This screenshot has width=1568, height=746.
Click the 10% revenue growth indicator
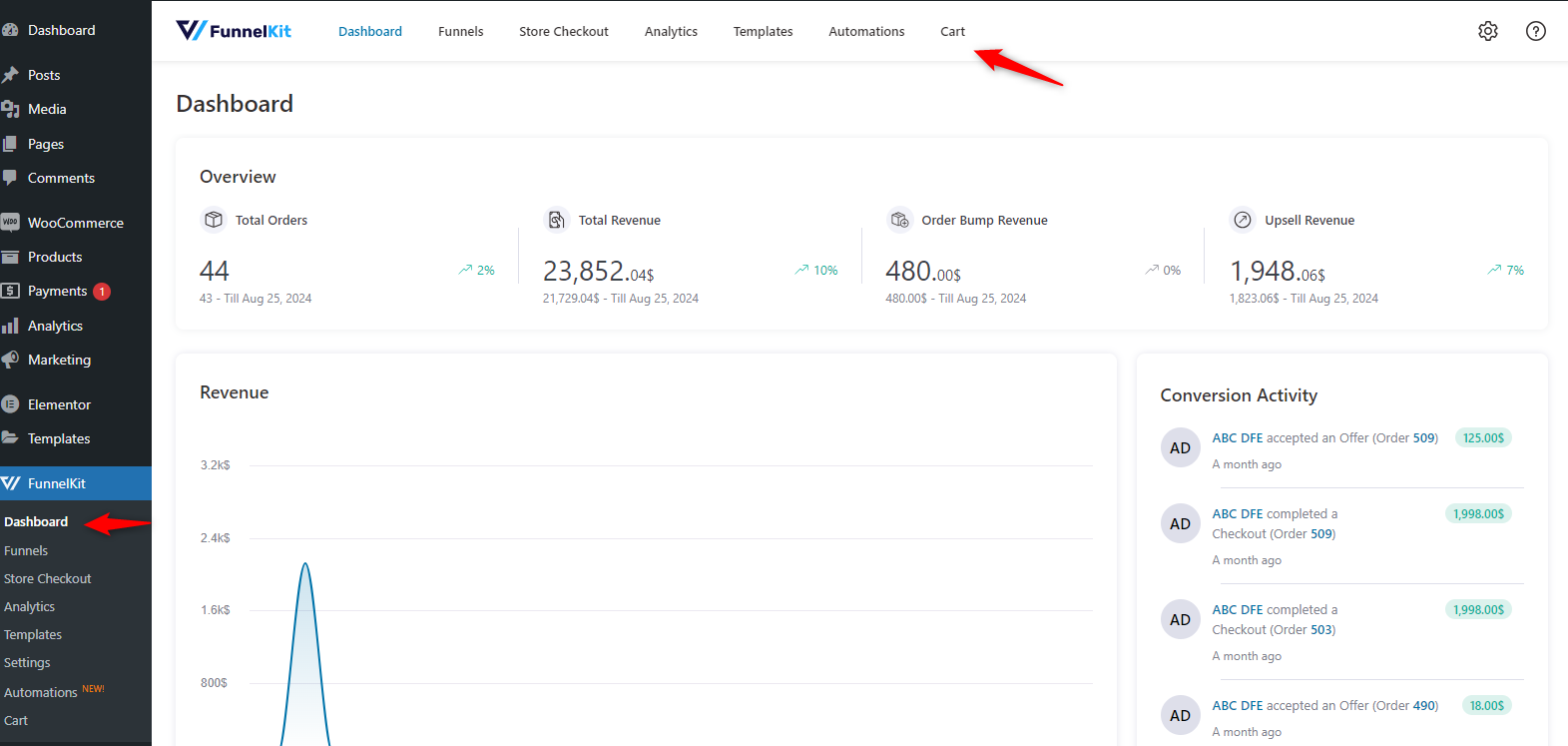click(x=815, y=270)
